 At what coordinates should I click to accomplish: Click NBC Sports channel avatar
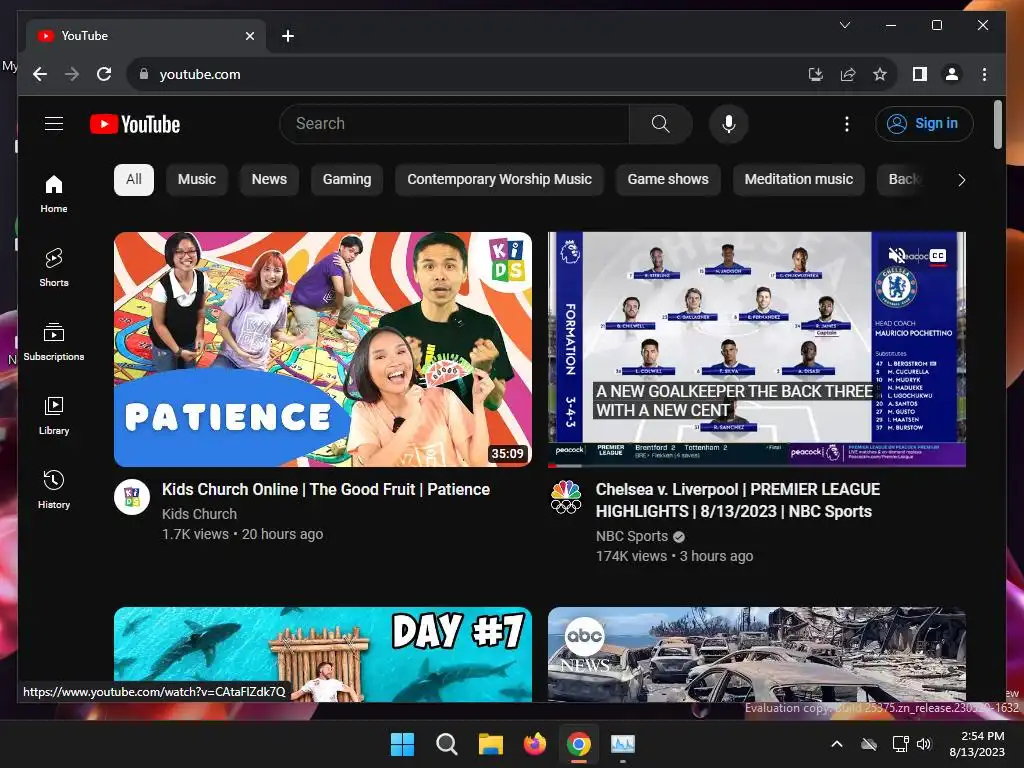[x=566, y=497]
